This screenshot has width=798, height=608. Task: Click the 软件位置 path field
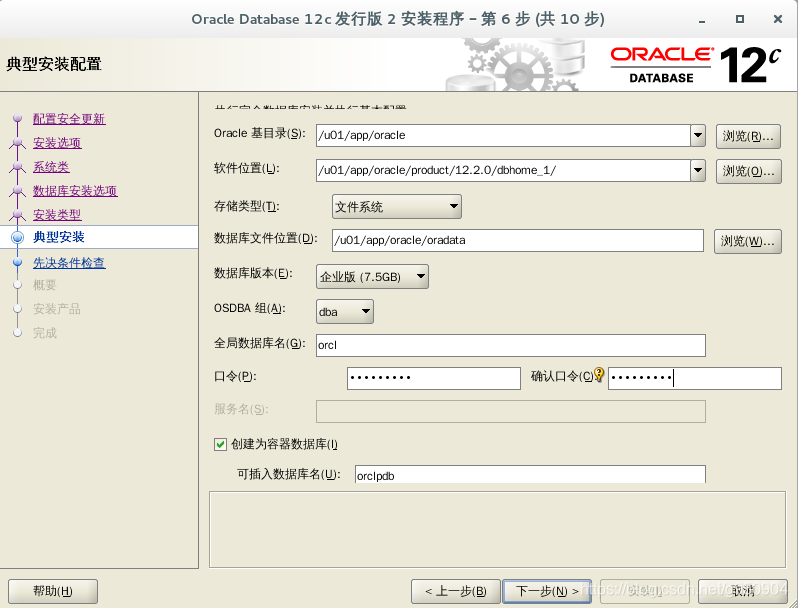pos(503,170)
